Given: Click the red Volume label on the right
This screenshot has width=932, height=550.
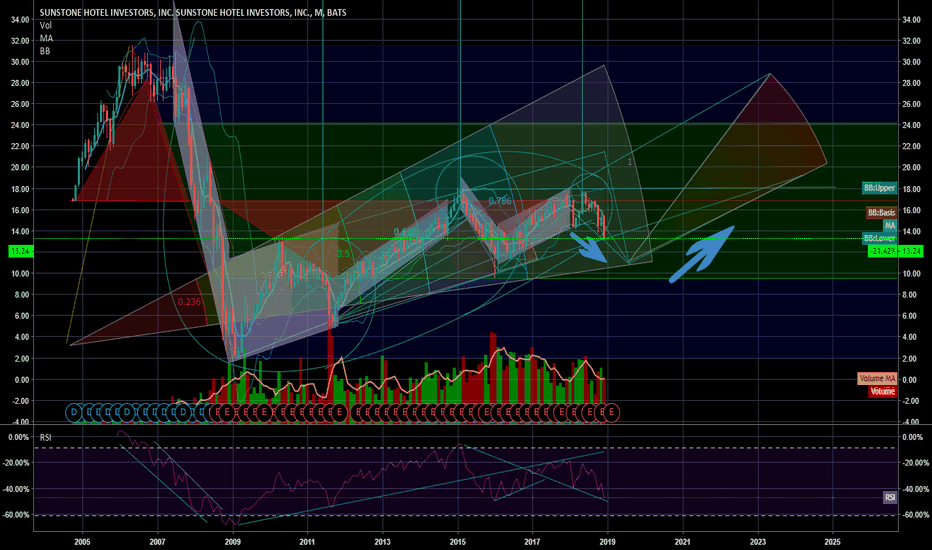Looking at the screenshot, I should [x=882, y=391].
